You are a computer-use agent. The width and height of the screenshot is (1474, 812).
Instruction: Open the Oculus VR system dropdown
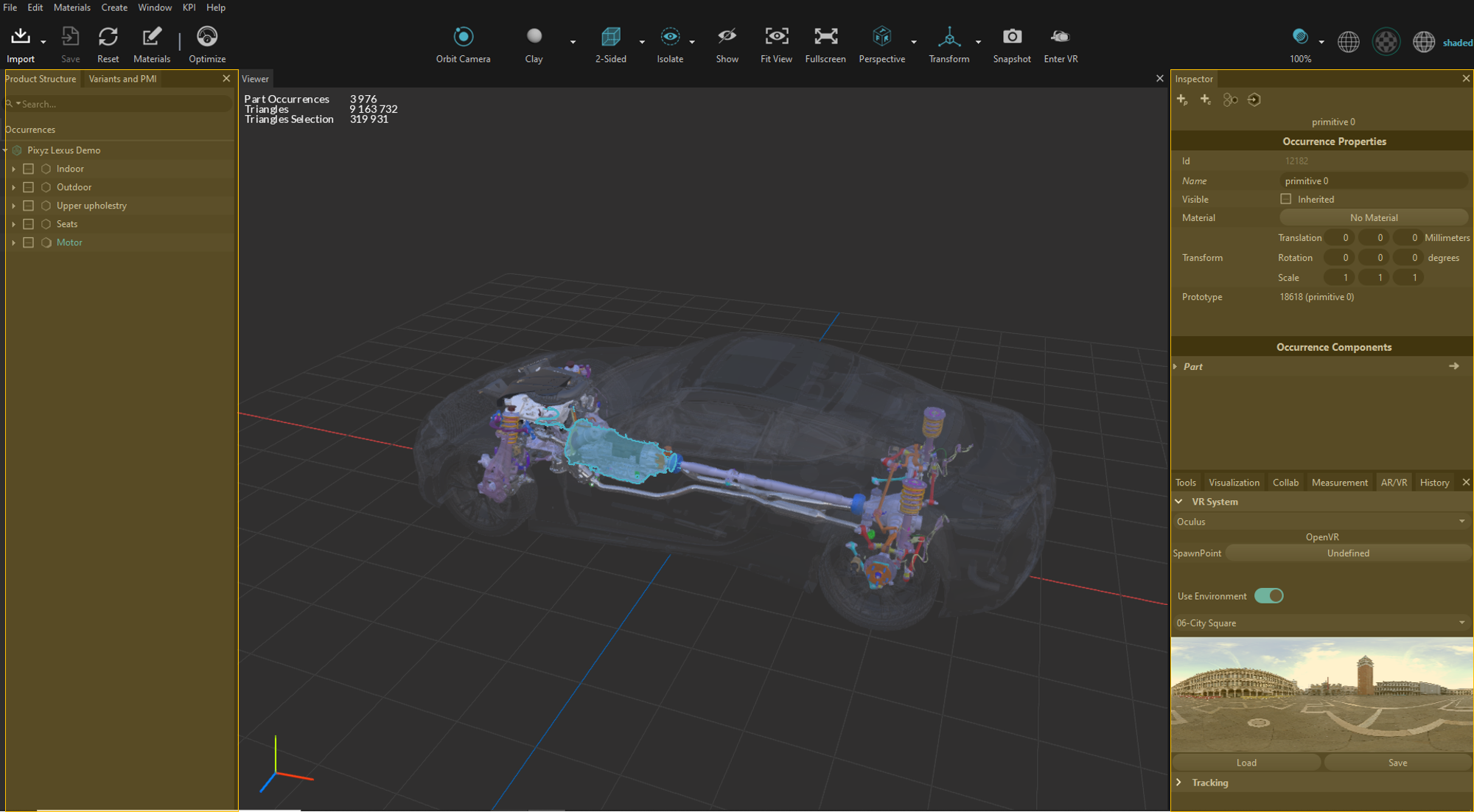(x=1320, y=522)
